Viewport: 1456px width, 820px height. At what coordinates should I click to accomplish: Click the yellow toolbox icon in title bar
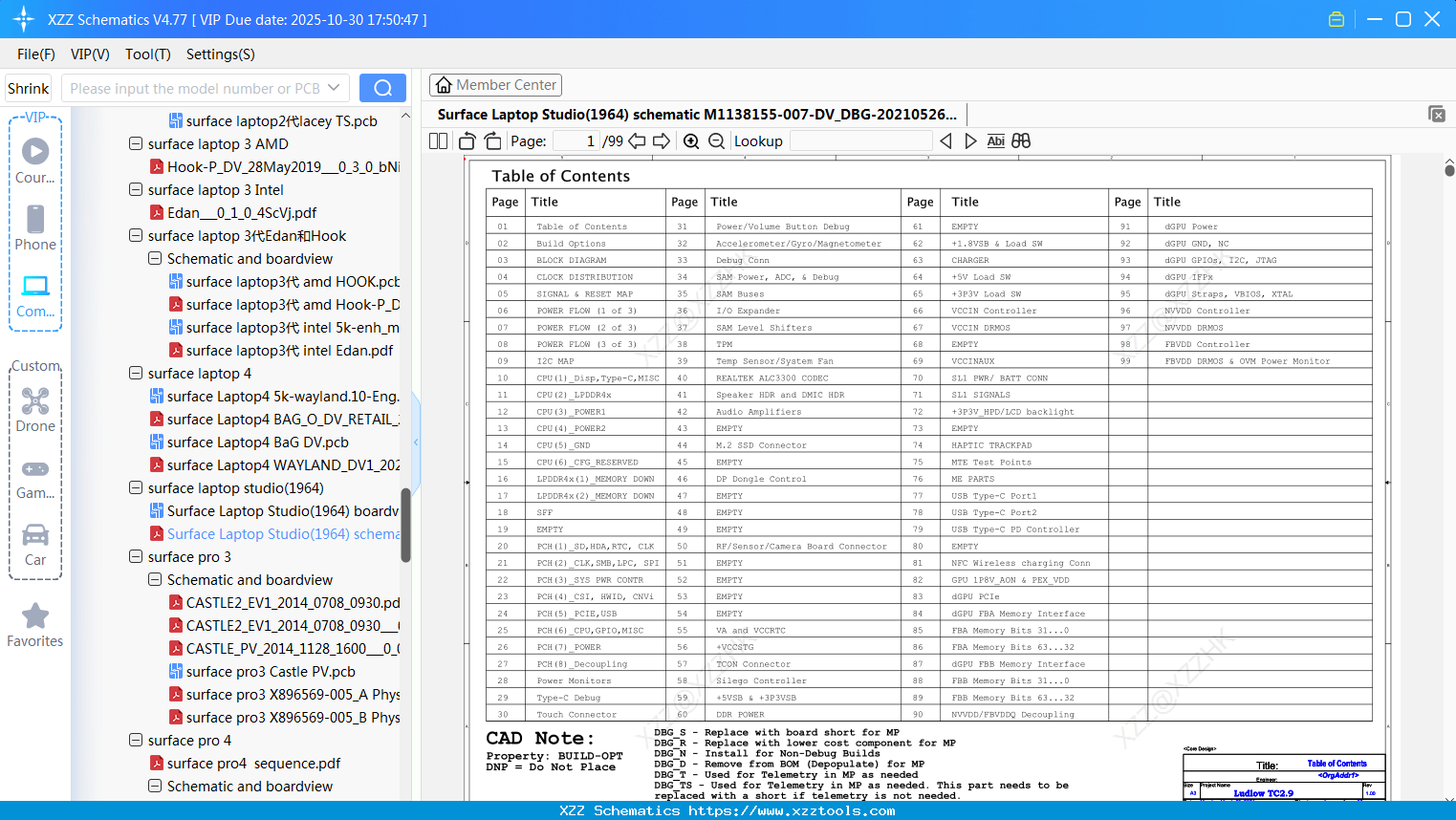(x=1336, y=19)
